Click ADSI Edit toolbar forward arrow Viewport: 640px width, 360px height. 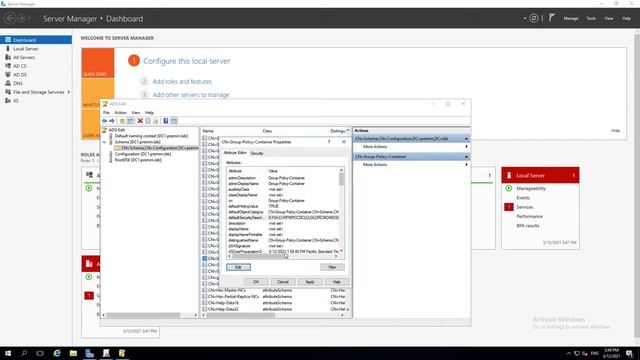pos(112,121)
